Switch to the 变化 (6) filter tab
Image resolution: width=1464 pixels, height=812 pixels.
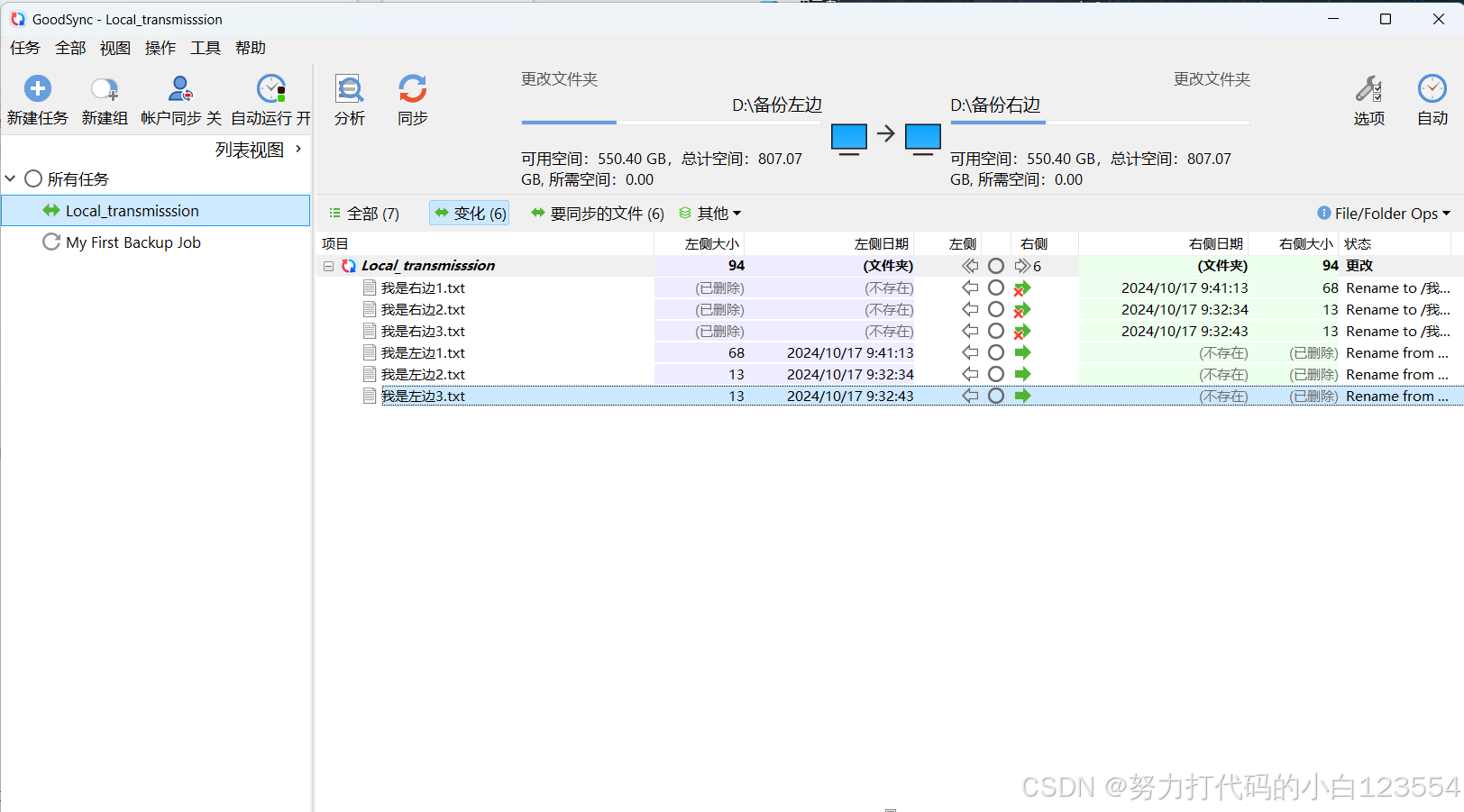(470, 214)
